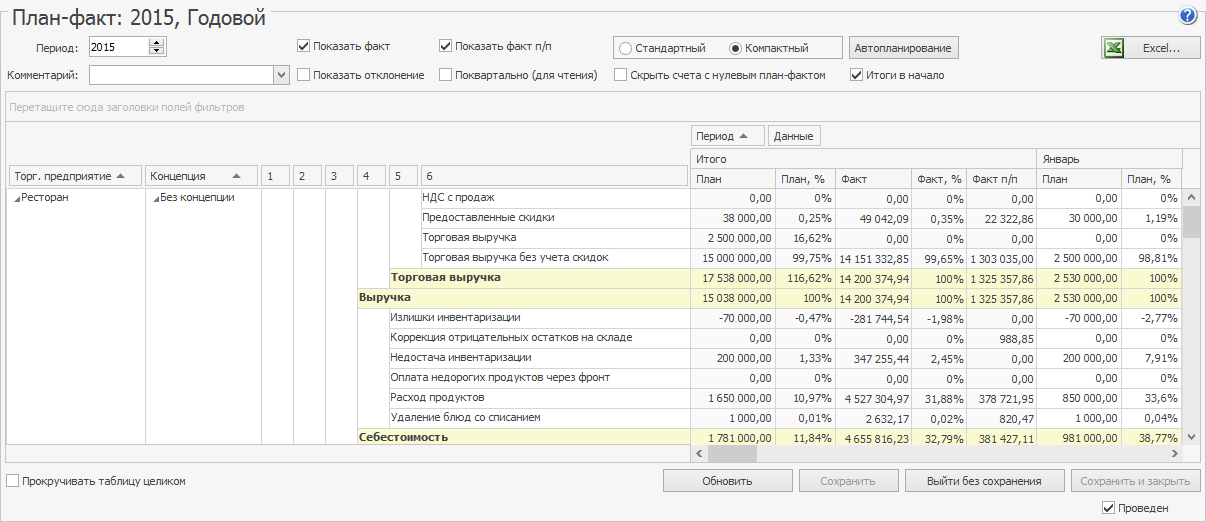The width and height of the screenshot is (1206, 522).
Task: Toggle the Показать факт п/п checkbox
Action: coord(446,46)
